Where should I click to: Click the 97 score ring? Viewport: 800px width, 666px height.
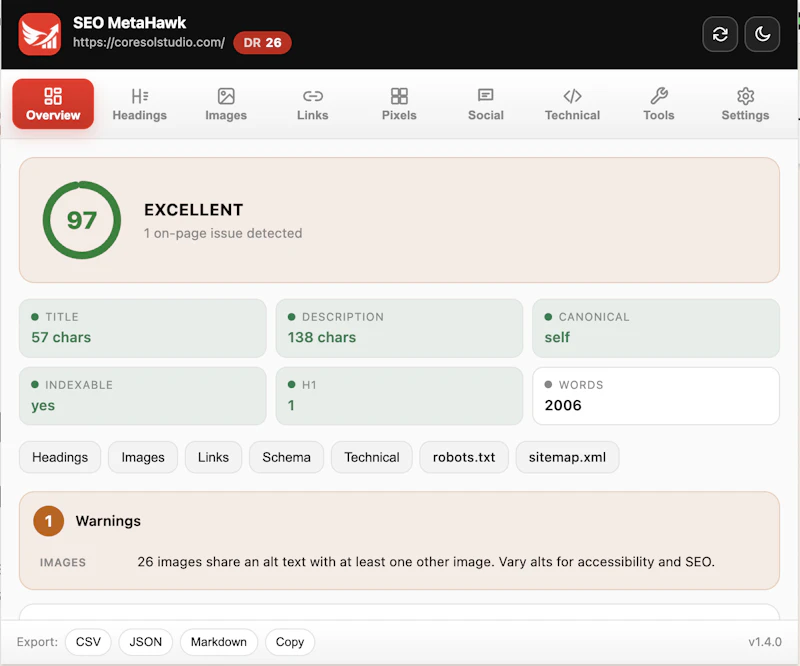(82, 220)
